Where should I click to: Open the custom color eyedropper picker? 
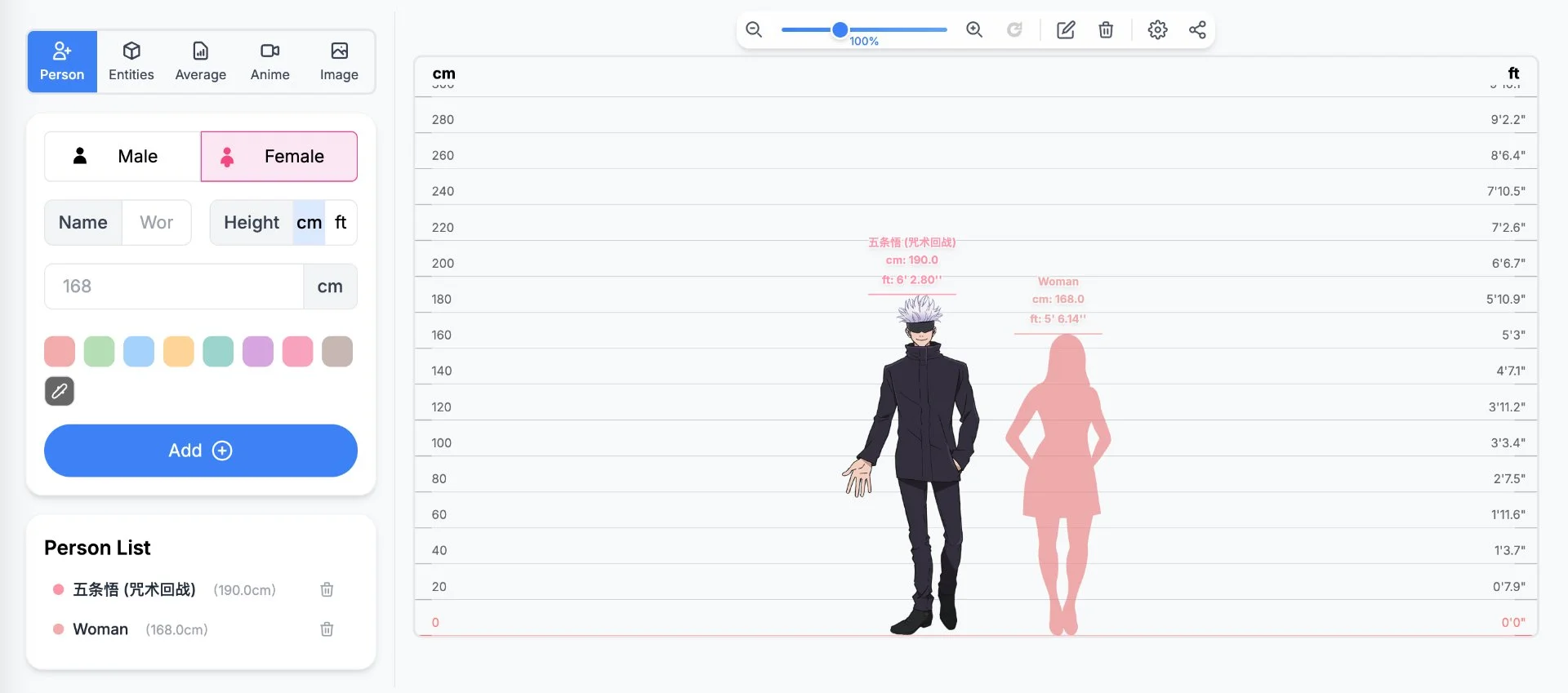pyautogui.click(x=60, y=391)
